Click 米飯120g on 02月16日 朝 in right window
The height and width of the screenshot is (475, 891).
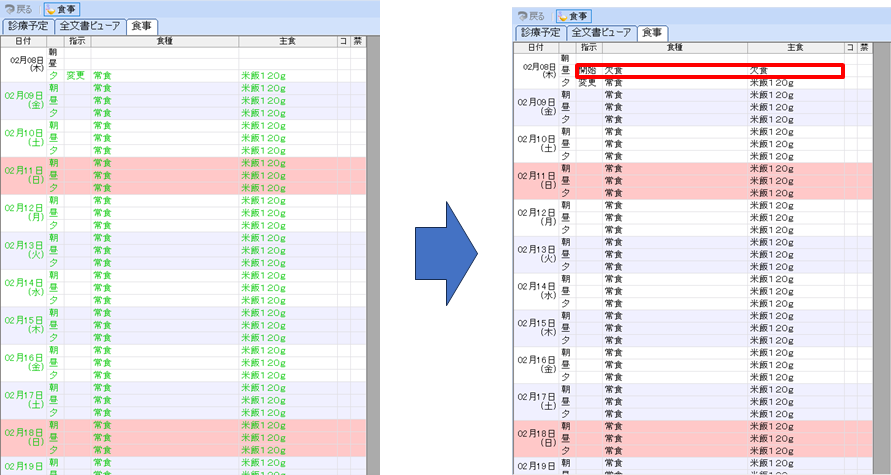(772, 353)
